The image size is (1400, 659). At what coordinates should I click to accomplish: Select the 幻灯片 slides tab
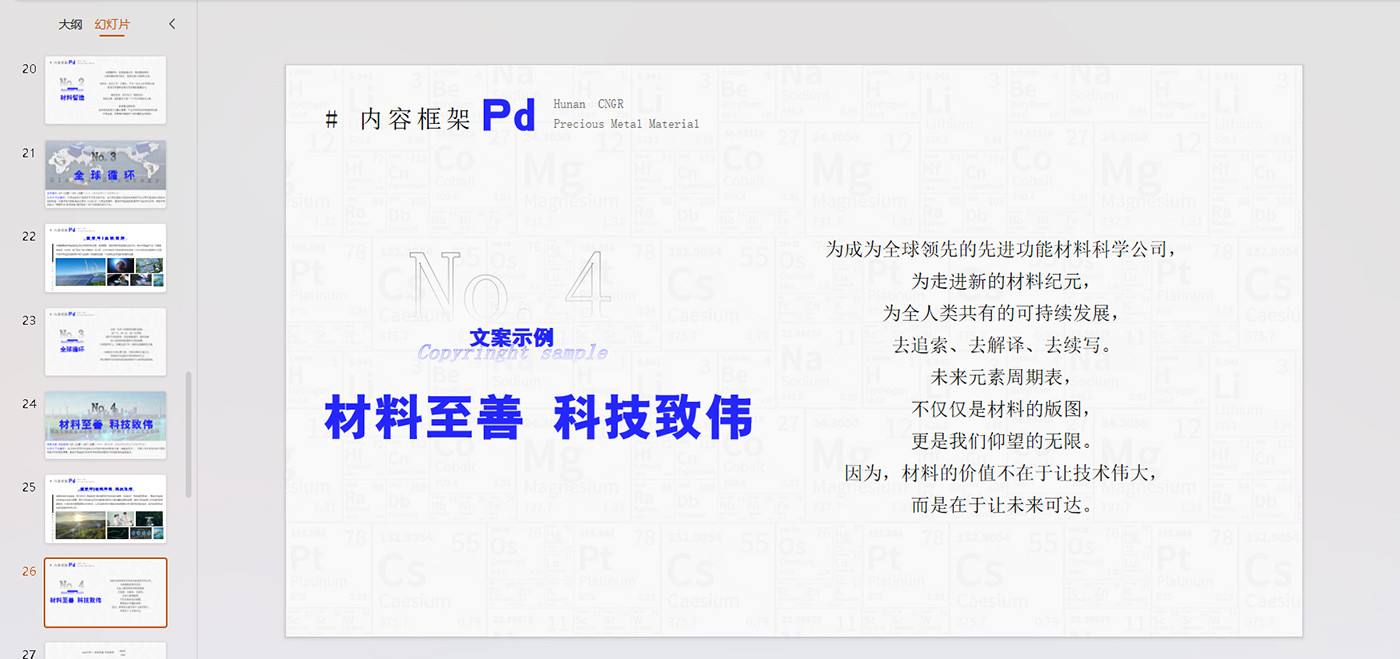coord(112,24)
